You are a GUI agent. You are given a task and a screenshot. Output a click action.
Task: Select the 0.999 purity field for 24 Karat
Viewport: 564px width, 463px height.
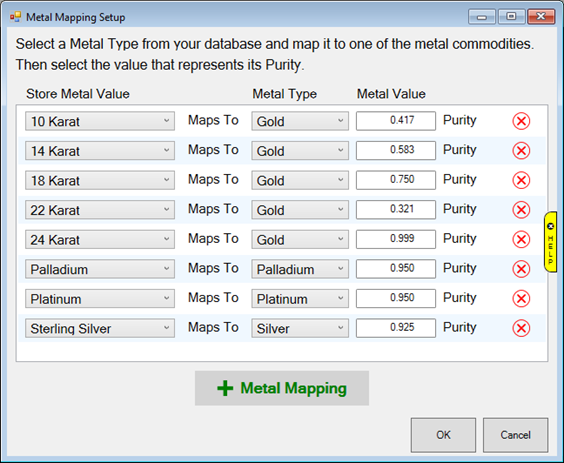tap(396, 239)
